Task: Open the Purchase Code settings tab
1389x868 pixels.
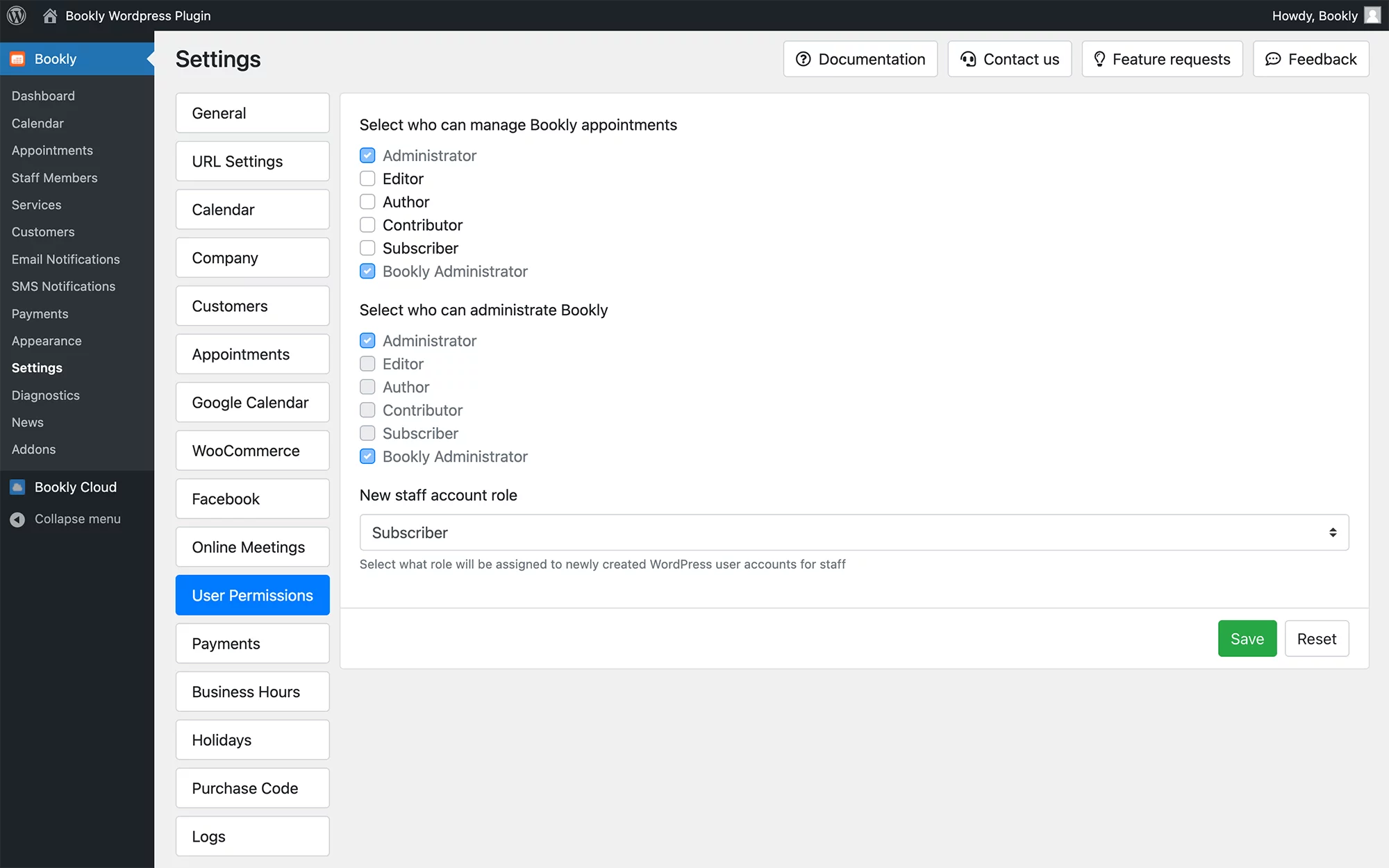Action: pos(252,788)
